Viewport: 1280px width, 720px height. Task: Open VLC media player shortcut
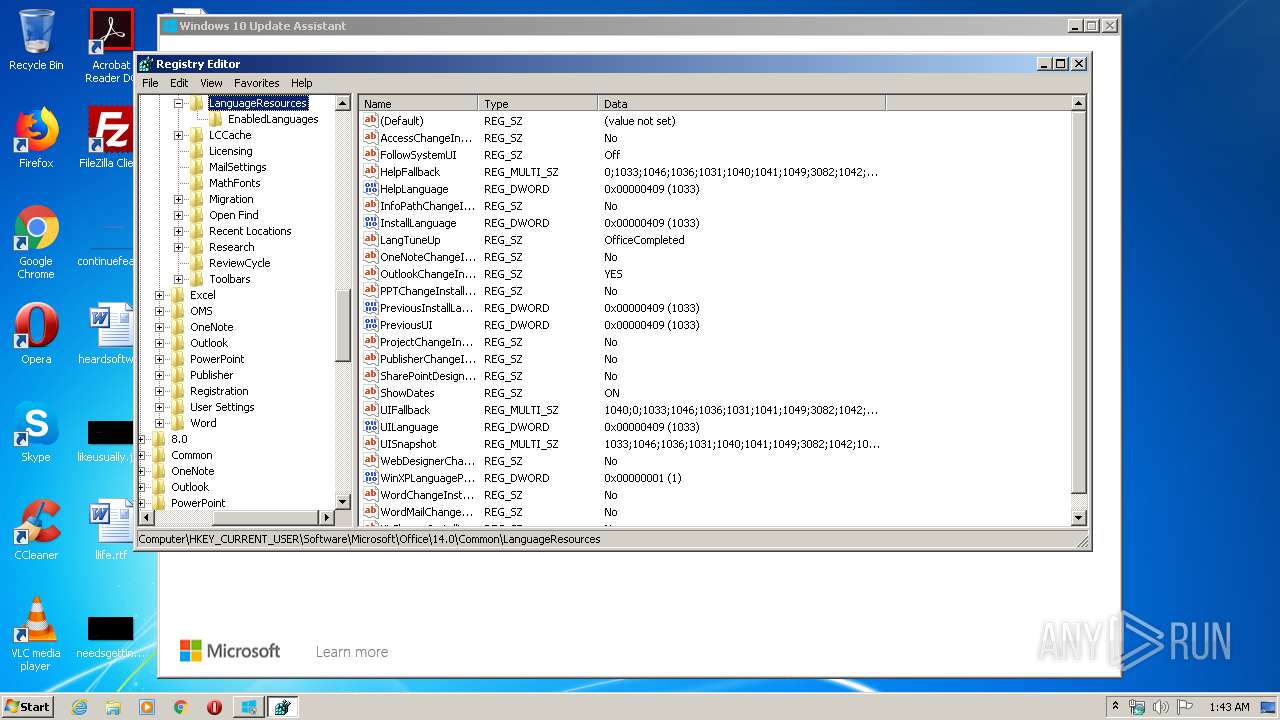pyautogui.click(x=36, y=635)
